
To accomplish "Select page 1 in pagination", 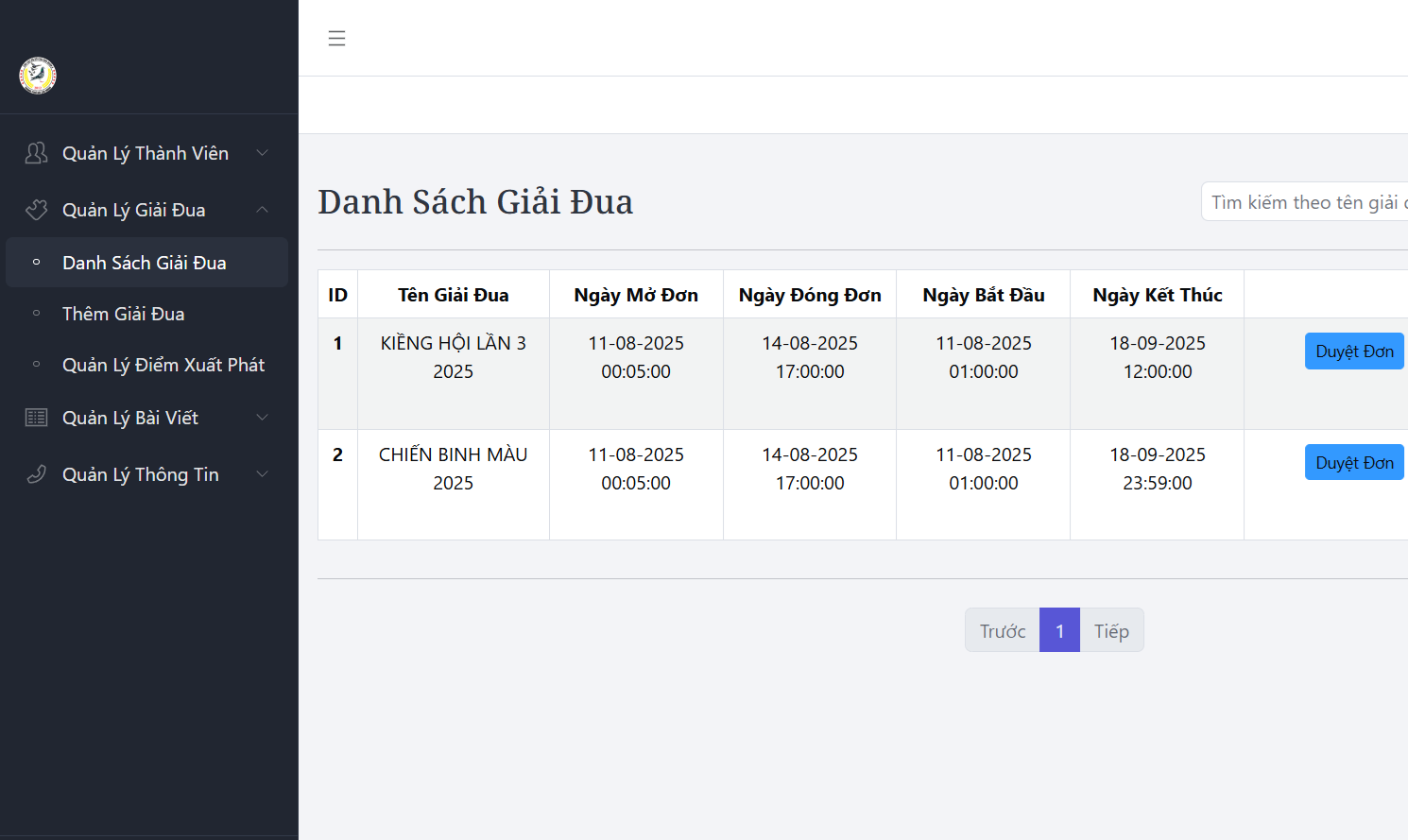I will [1059, 630].
